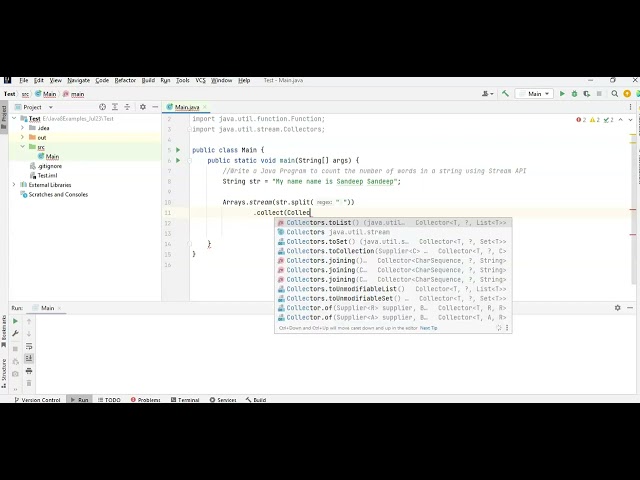This screenshot has width=640, height=480.
Task: Choose Collectors.toUnmodifiableSet() suggestion
Action: [x=393, y=298]
